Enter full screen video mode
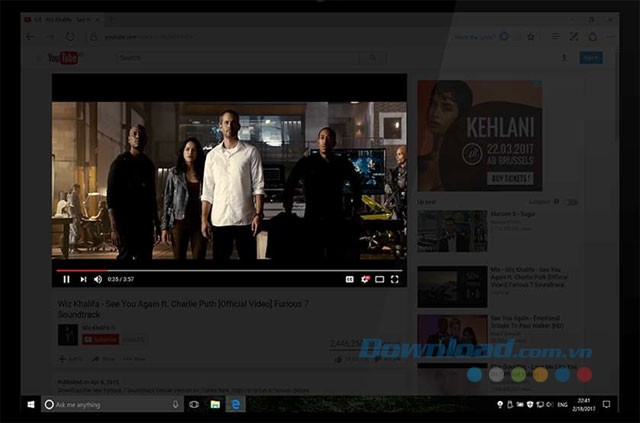This screenshot has height=423, width=640. (395, 280)
